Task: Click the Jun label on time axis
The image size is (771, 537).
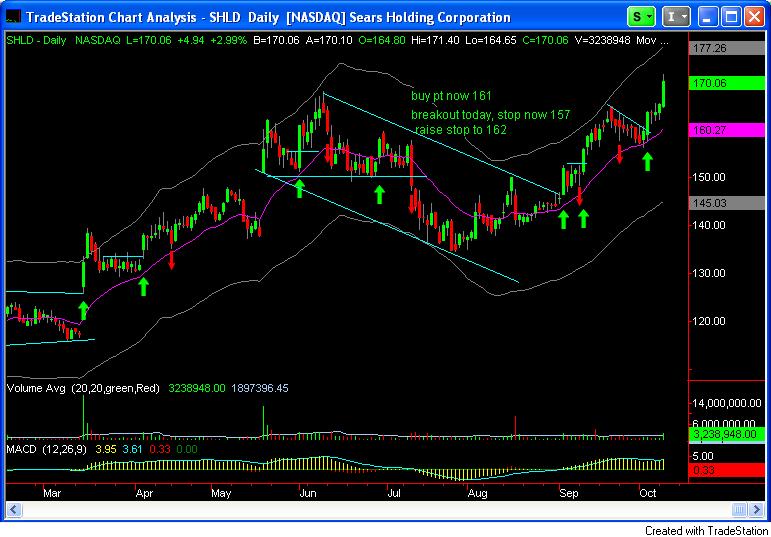Action: 308,493
